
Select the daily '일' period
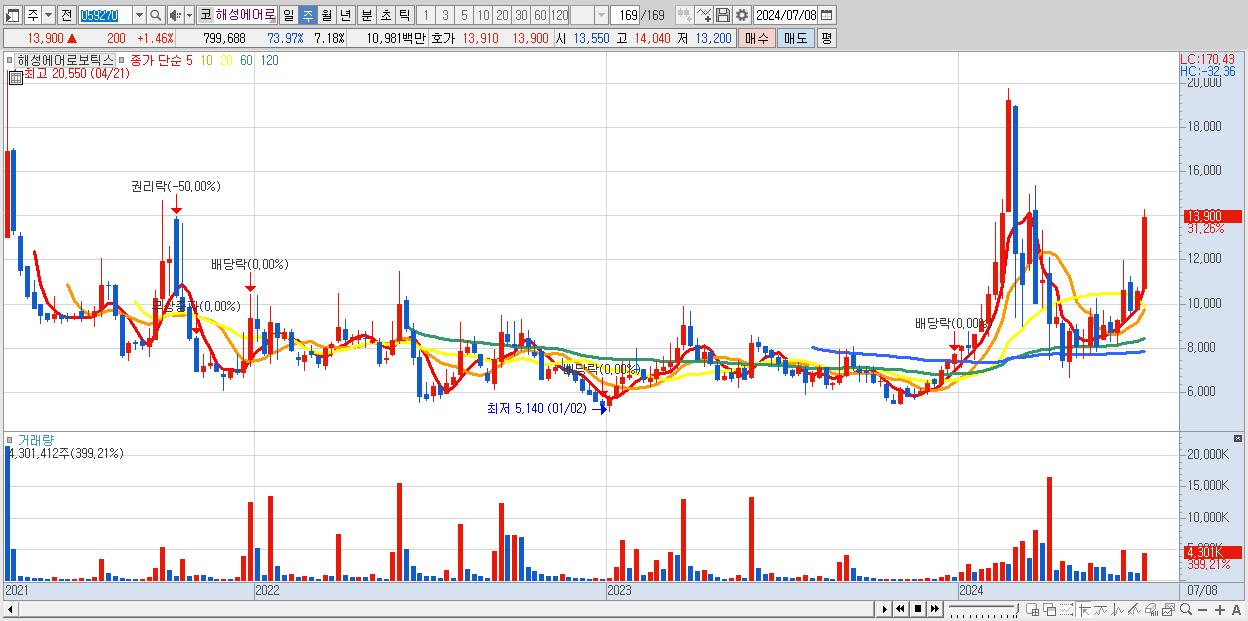[x=288, y=15]
